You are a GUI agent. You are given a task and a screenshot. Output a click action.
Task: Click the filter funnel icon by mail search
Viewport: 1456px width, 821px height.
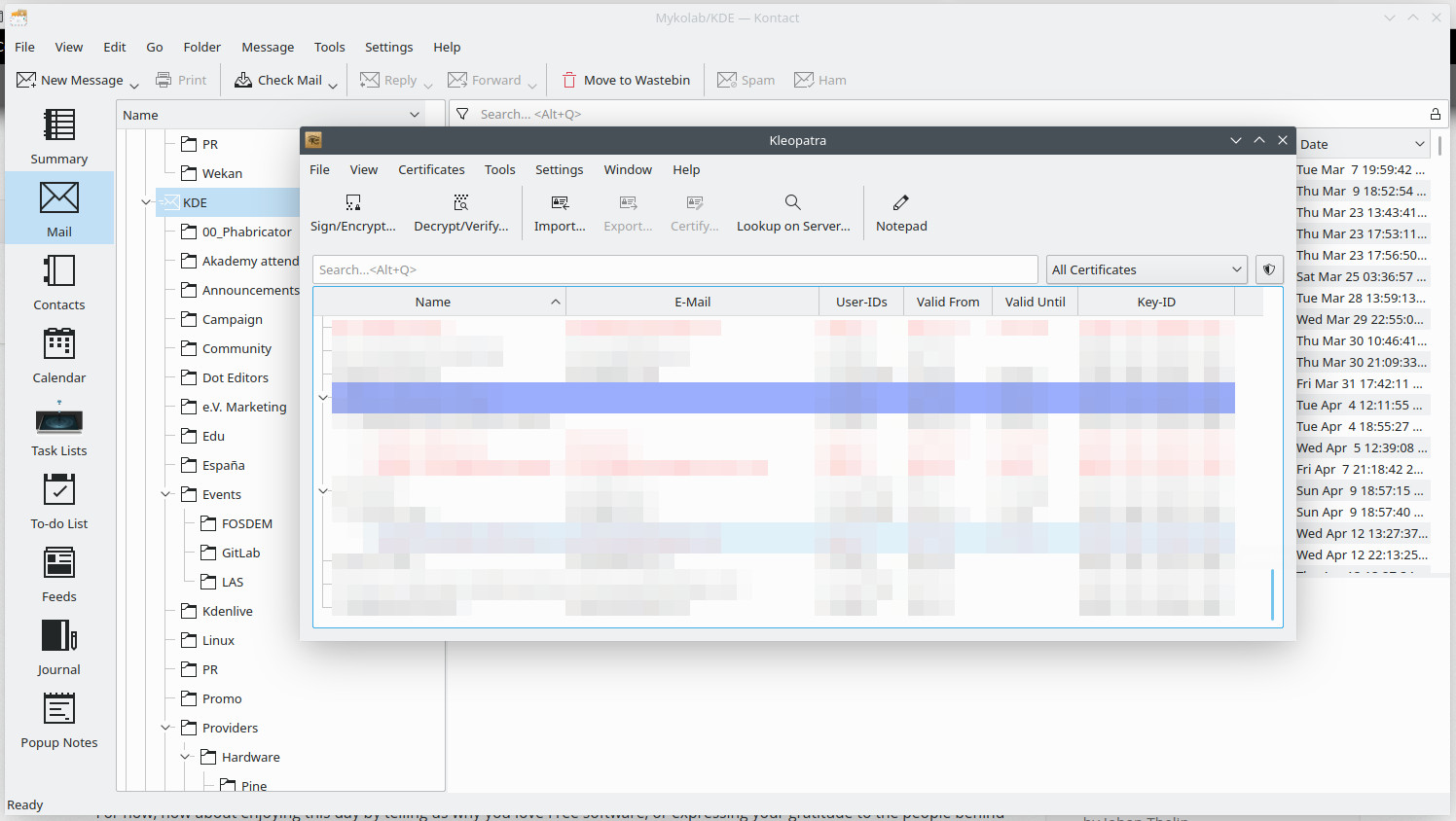click(x=462, y=114)
